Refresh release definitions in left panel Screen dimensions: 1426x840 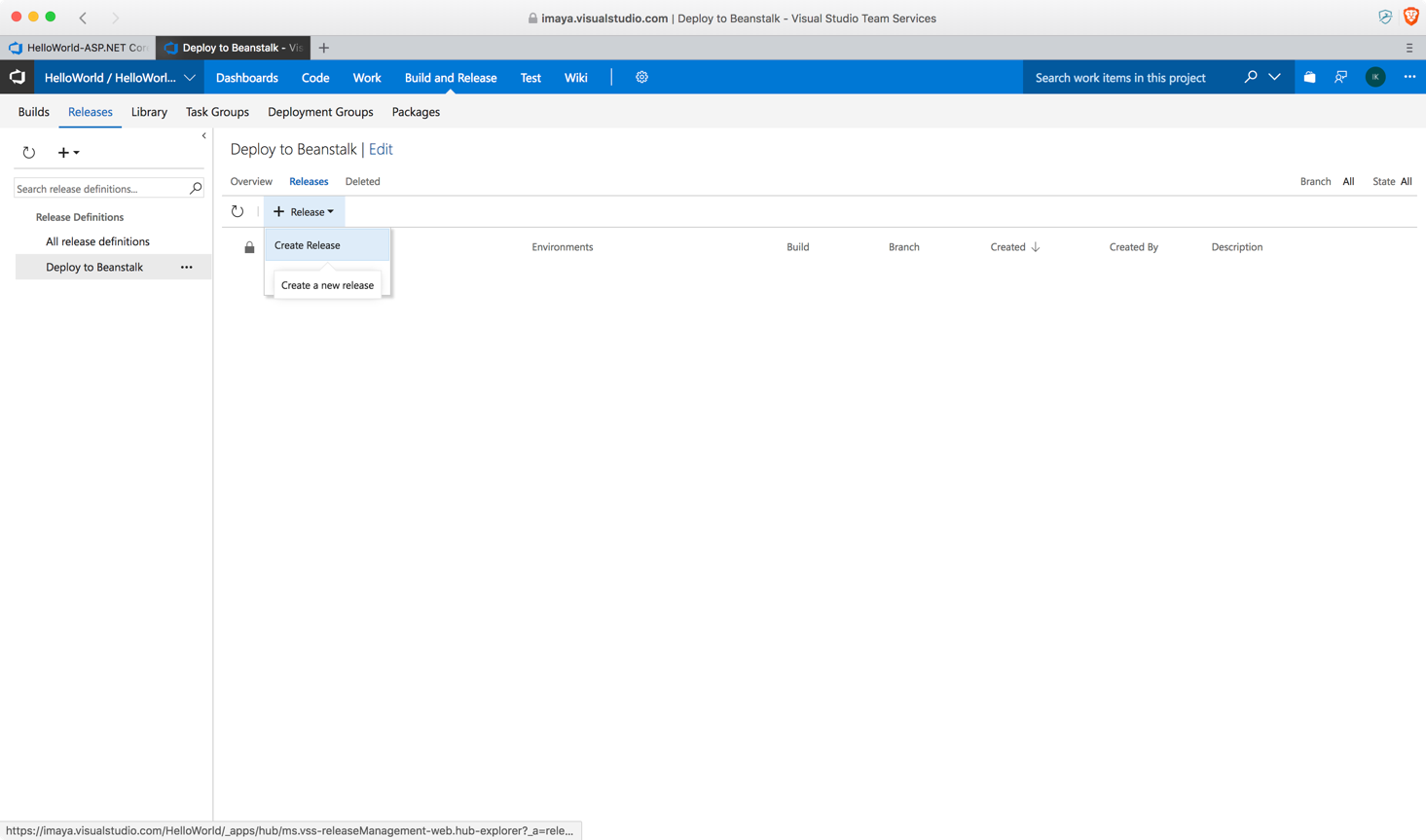click(29, 152)
